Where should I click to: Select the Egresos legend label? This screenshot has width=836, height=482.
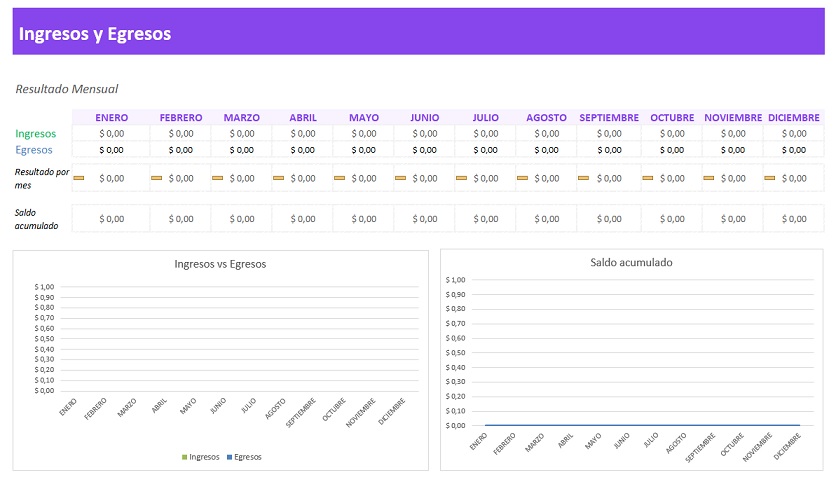(248, 457)
